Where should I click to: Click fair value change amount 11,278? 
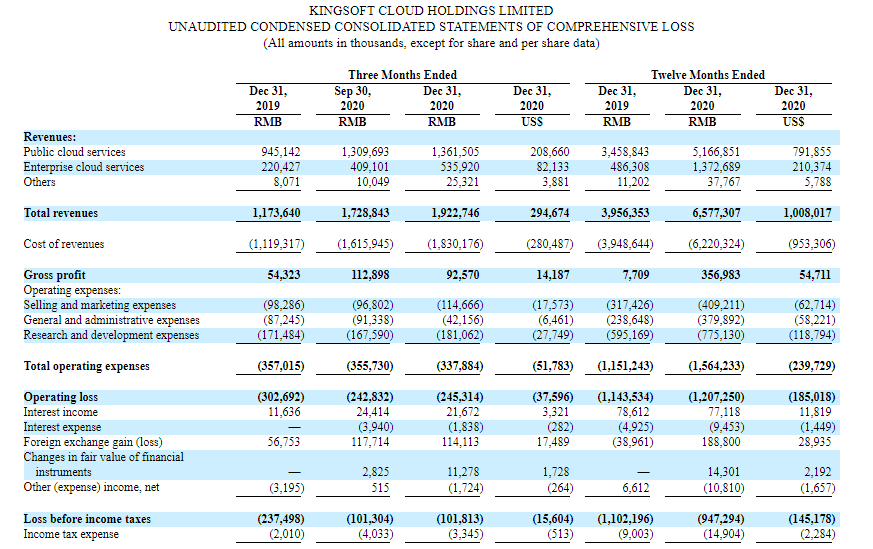463,472
